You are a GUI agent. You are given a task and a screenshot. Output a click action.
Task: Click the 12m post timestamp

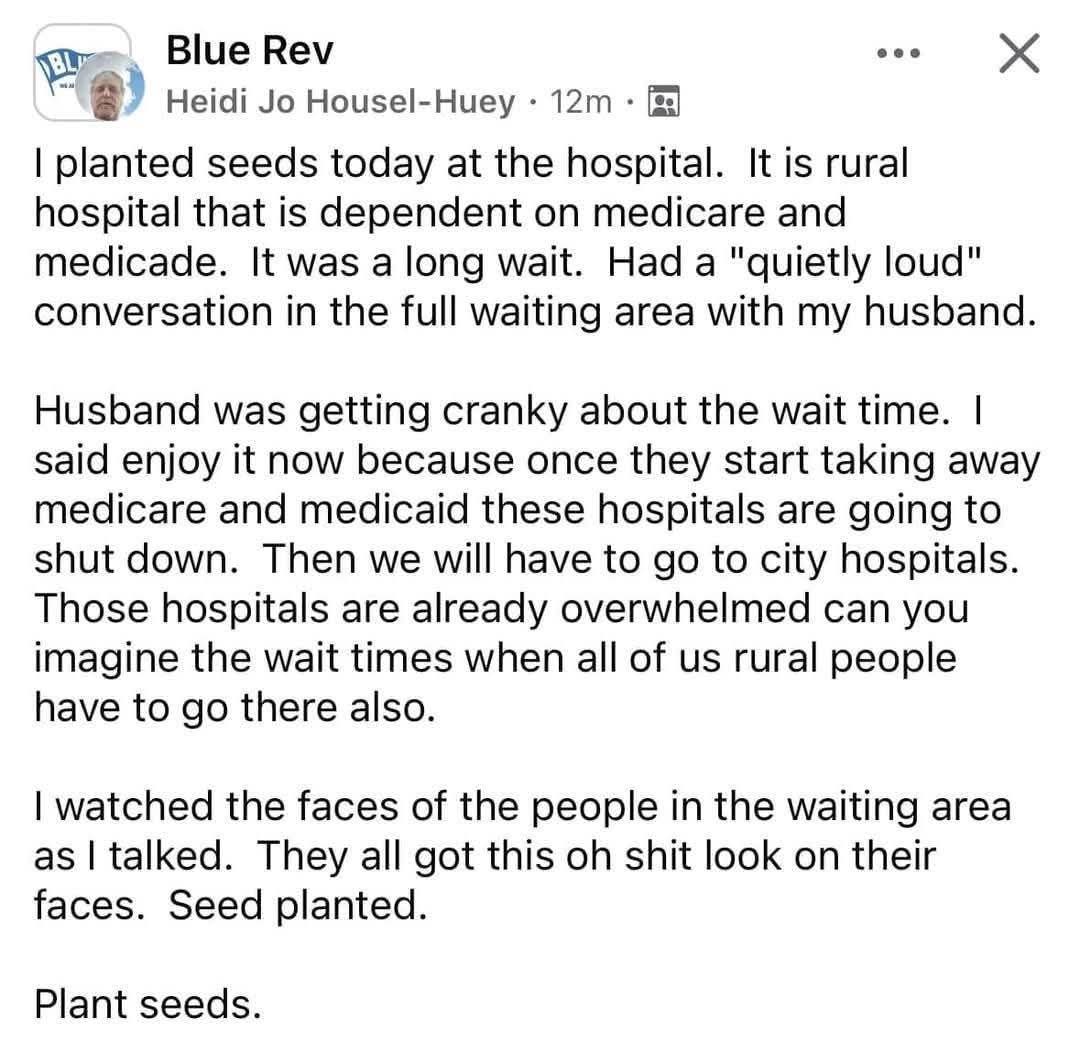(581, 102)
